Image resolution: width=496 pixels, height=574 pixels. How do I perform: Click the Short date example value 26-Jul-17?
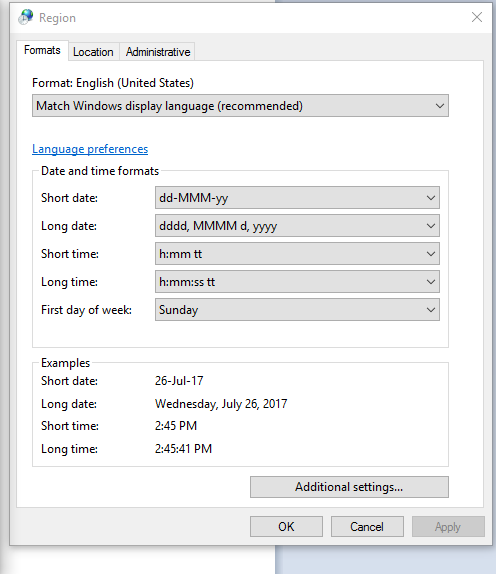(x=179, y=381)
